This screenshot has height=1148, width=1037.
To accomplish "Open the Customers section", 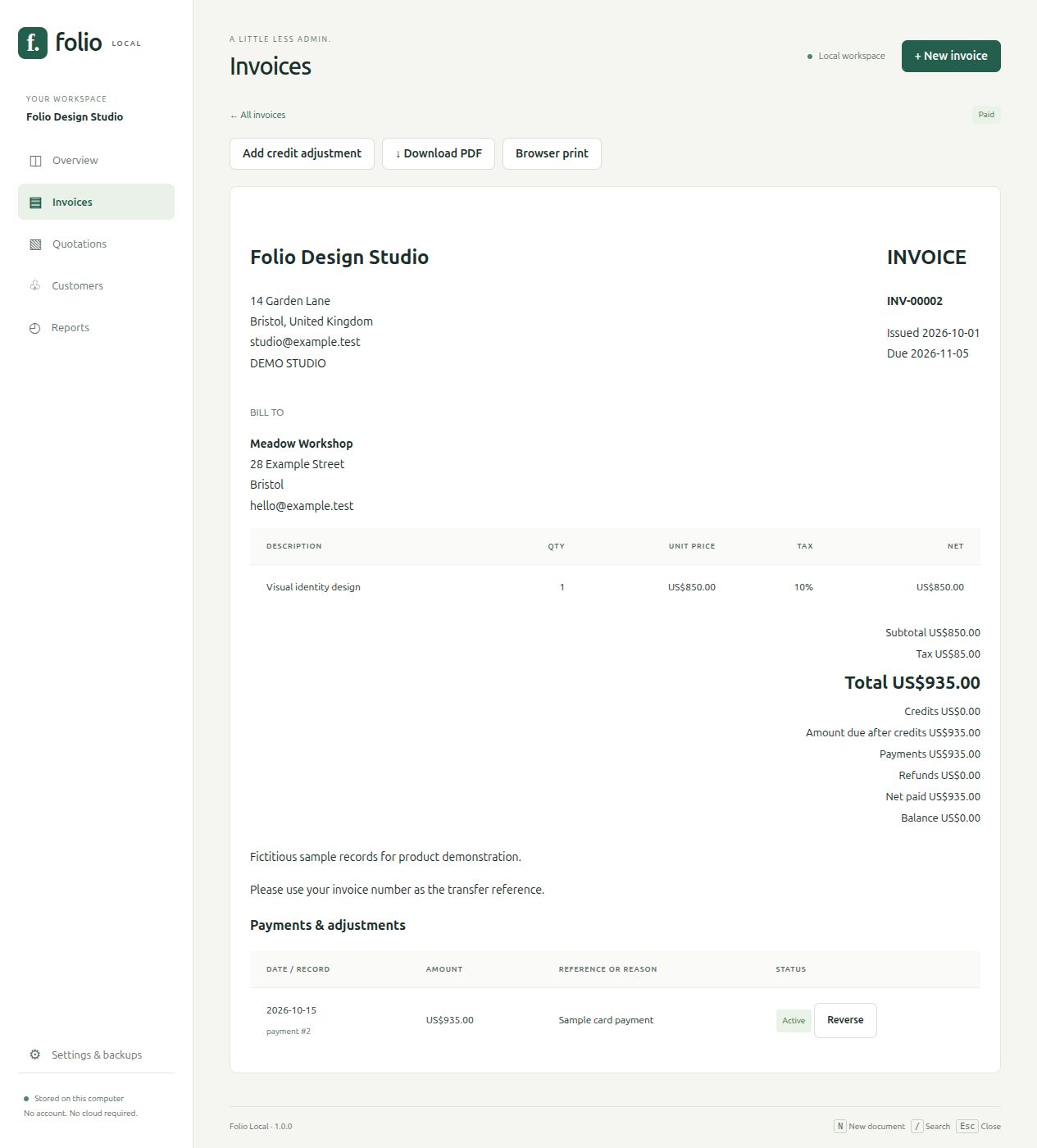I will [96, 285].
